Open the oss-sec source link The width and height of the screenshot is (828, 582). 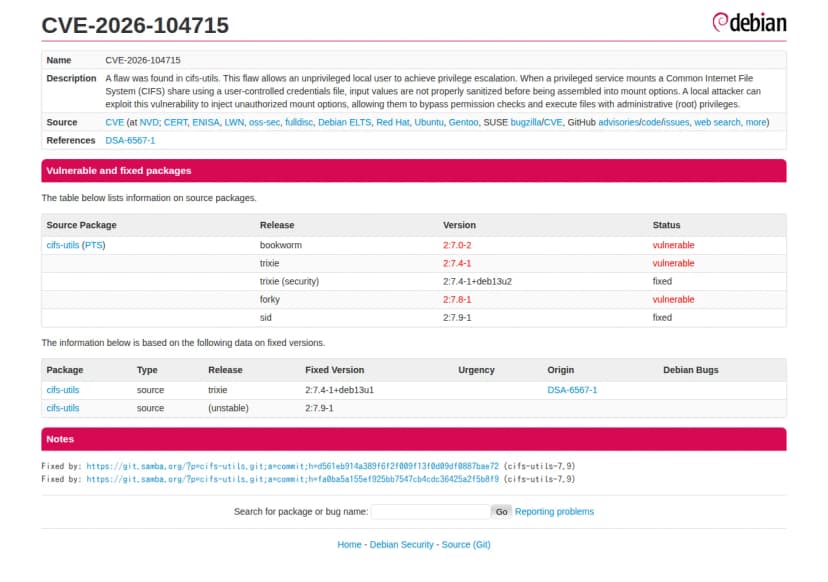[x=264, y=123]
